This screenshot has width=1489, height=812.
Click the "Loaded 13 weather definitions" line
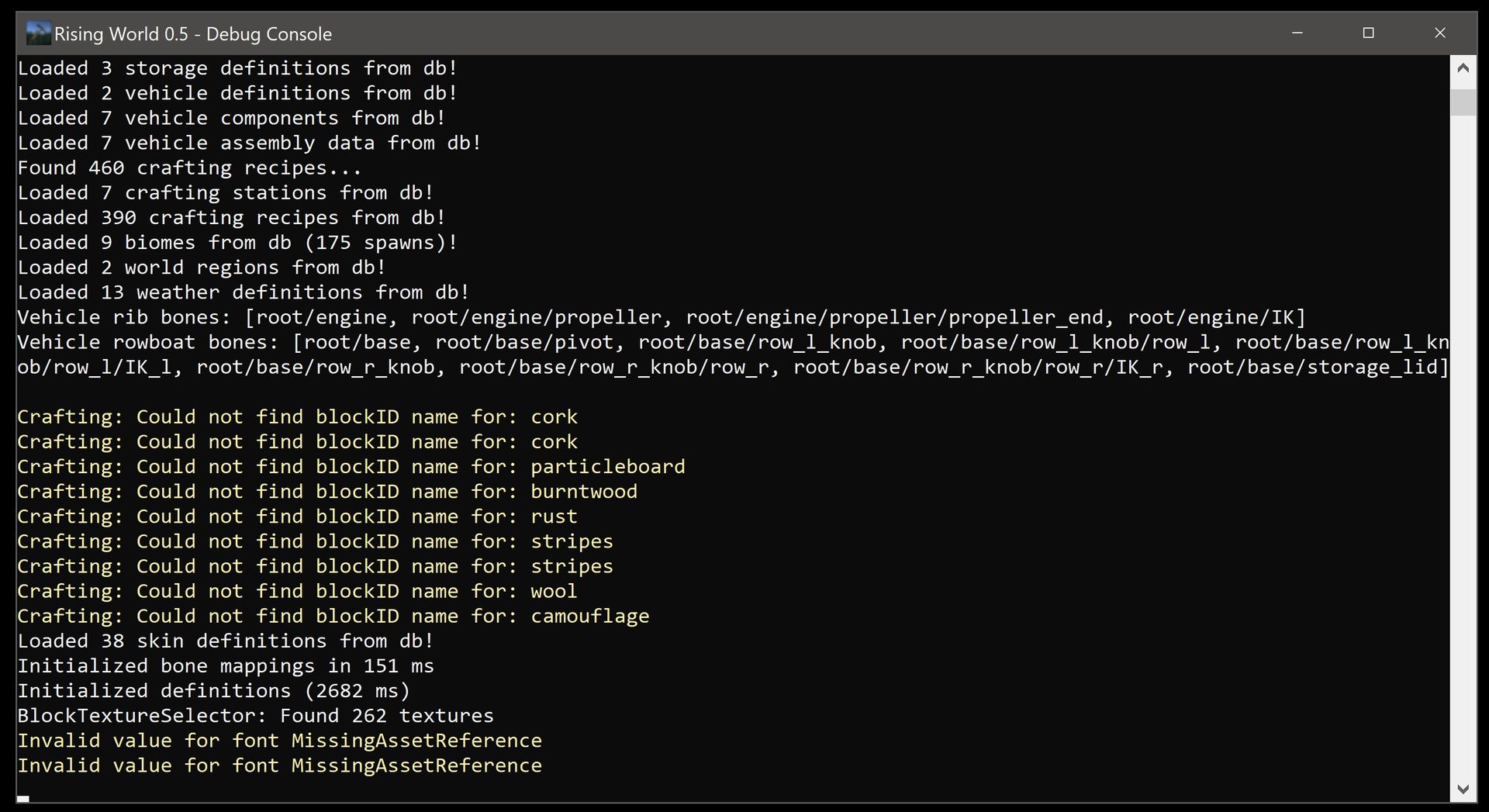coord(243,293)
